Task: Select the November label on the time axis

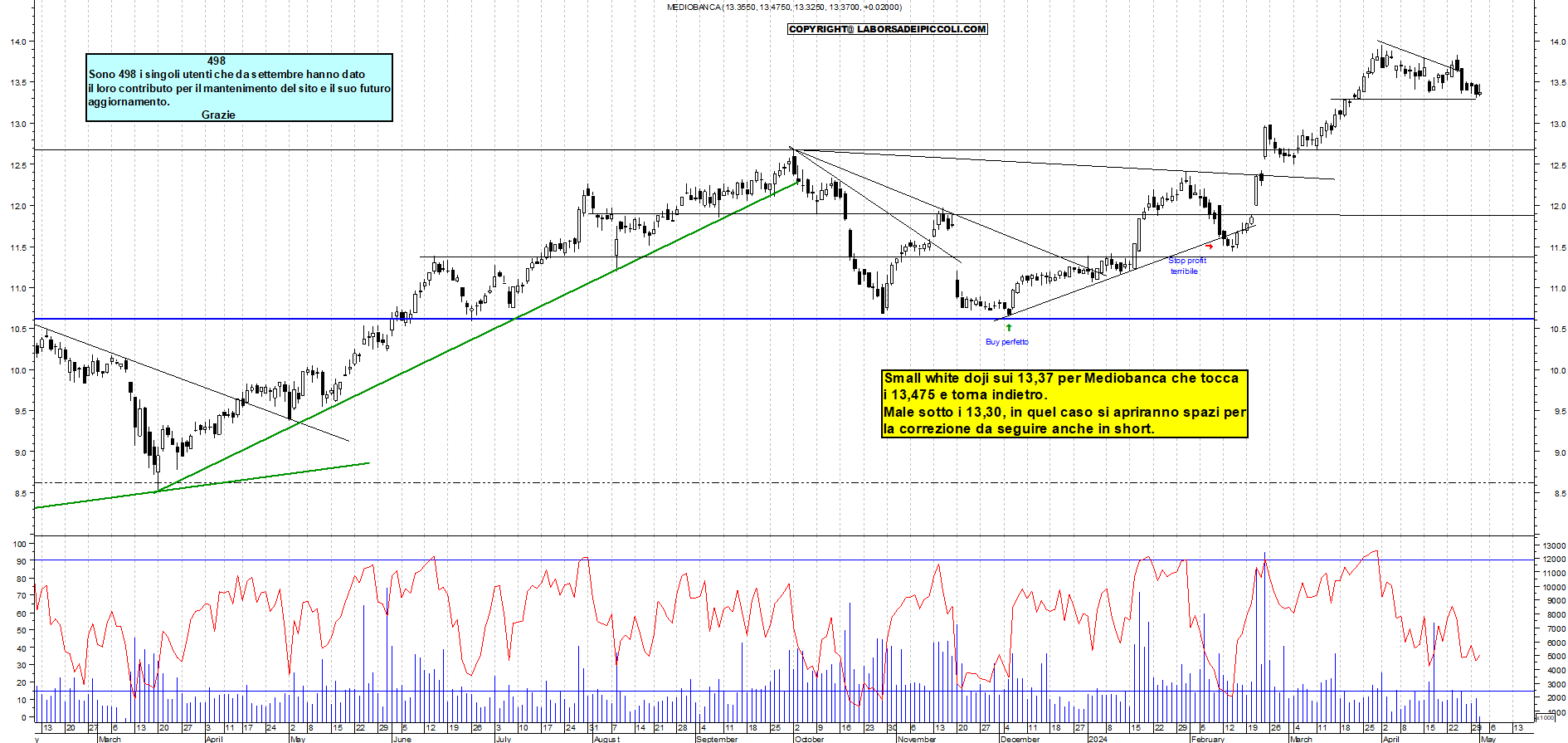Action: click(x=917, y=739)
